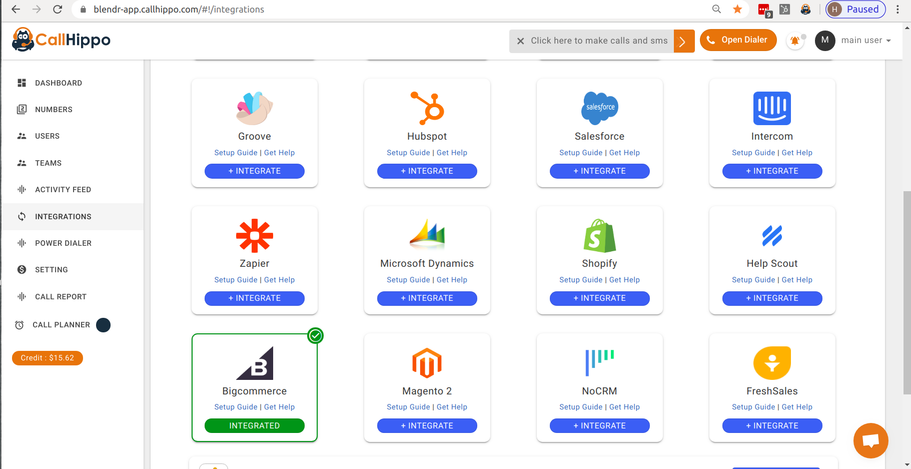Open the chat support bubble
The image size is (911, 469).
pos(870,441)
